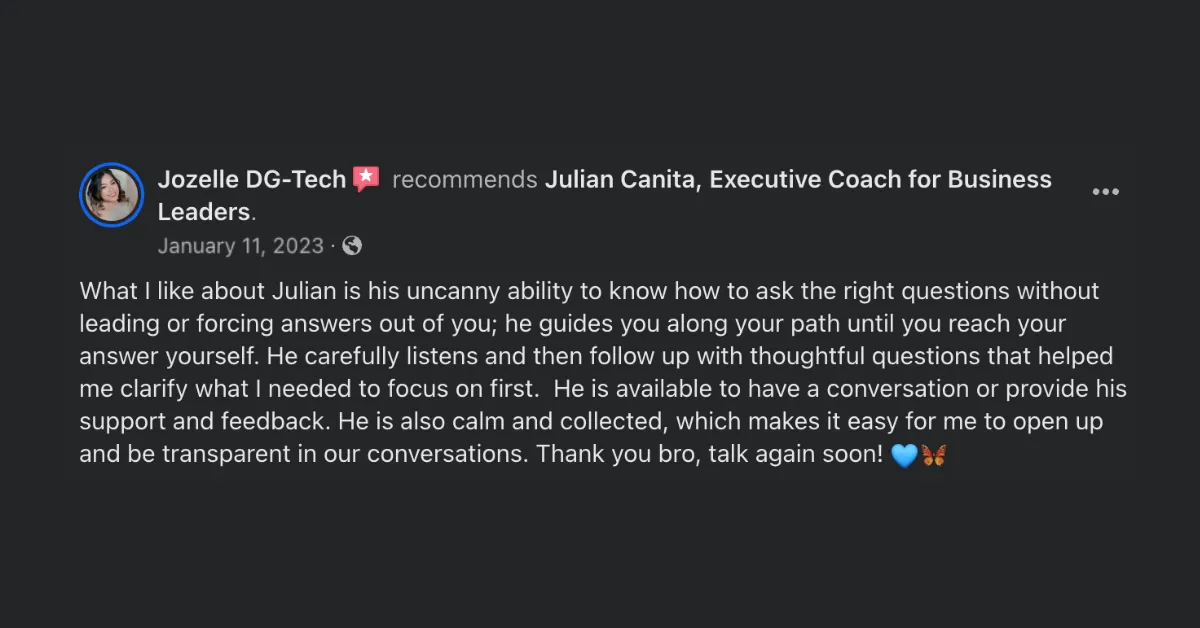Open the Jozelle DG-Tech profile name
Screen dimensions: 1200x628
click(252, 180)
